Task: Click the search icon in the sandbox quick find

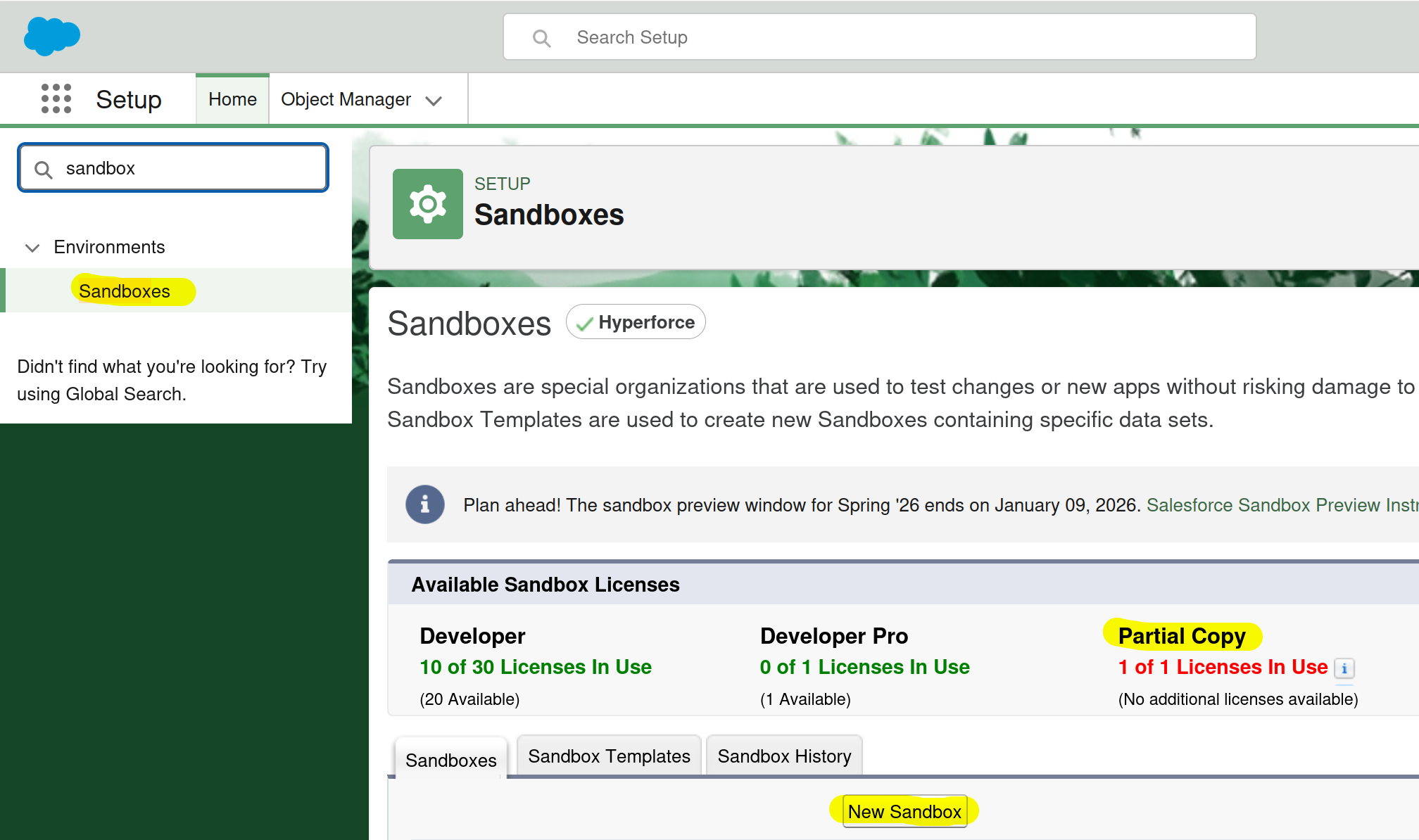Action: 43,169
